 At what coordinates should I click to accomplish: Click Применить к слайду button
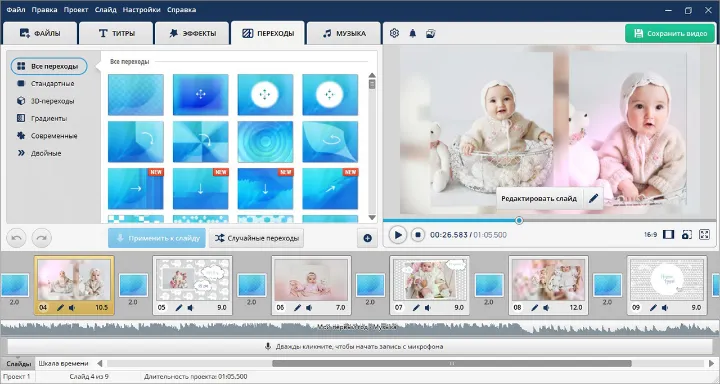pyautogui.click(x=157, y=238)
